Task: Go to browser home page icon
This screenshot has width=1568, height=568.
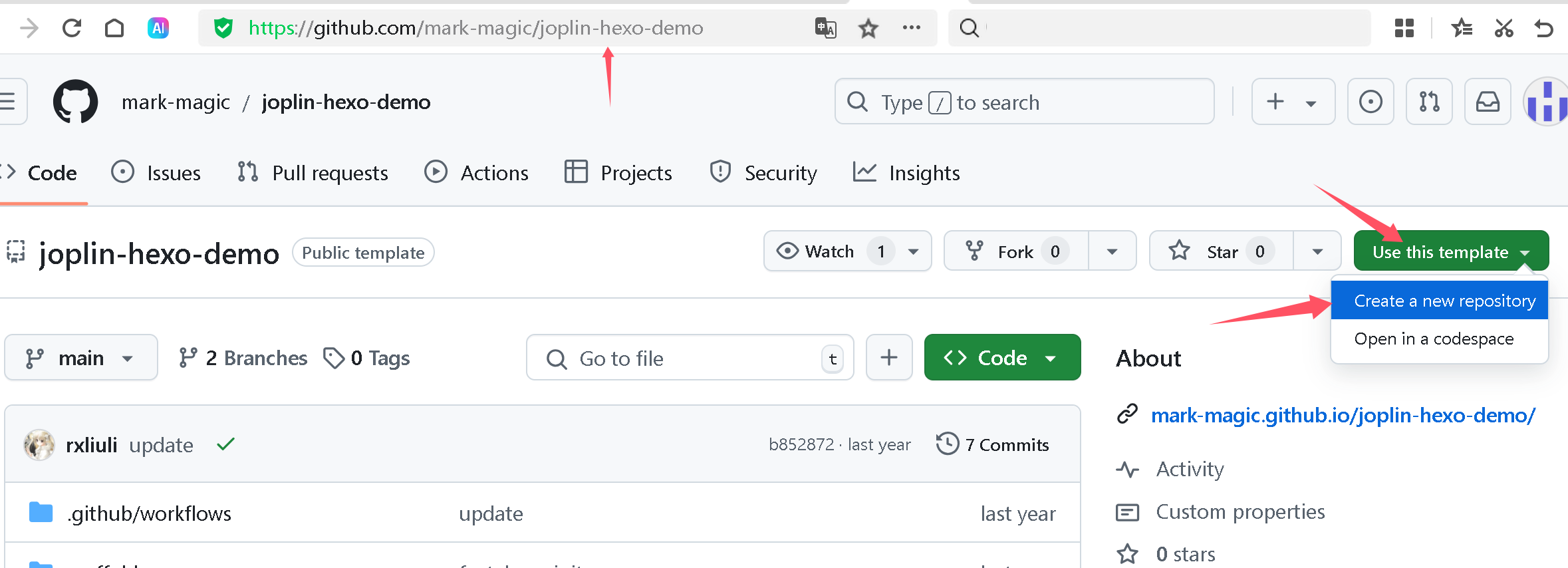Action: pos(114,28)
